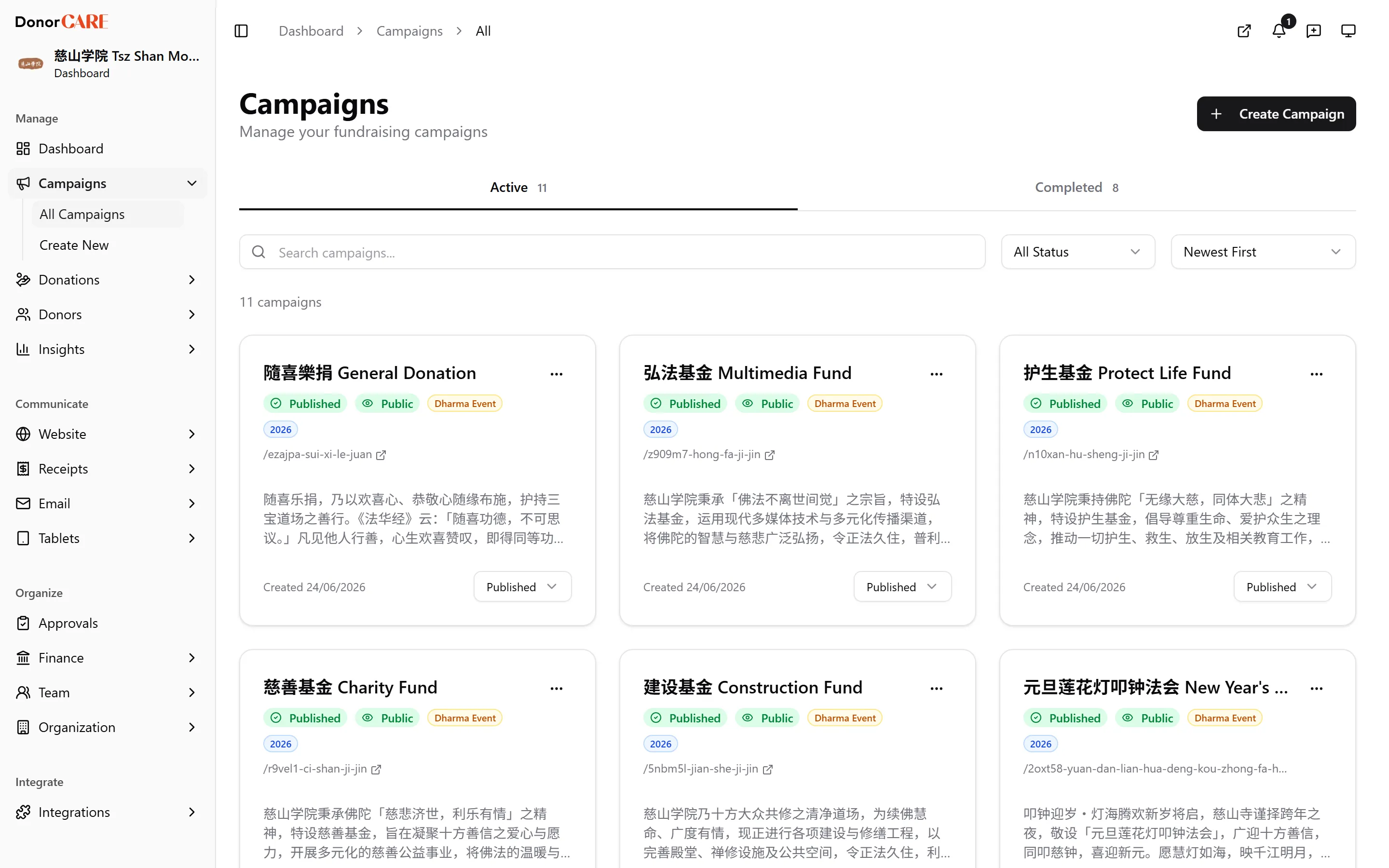The image size is (1389, 868).
Task: Open external link icon beside r9vel1-ci-shan-ji-jin
Action: click(x=376, y=769)
